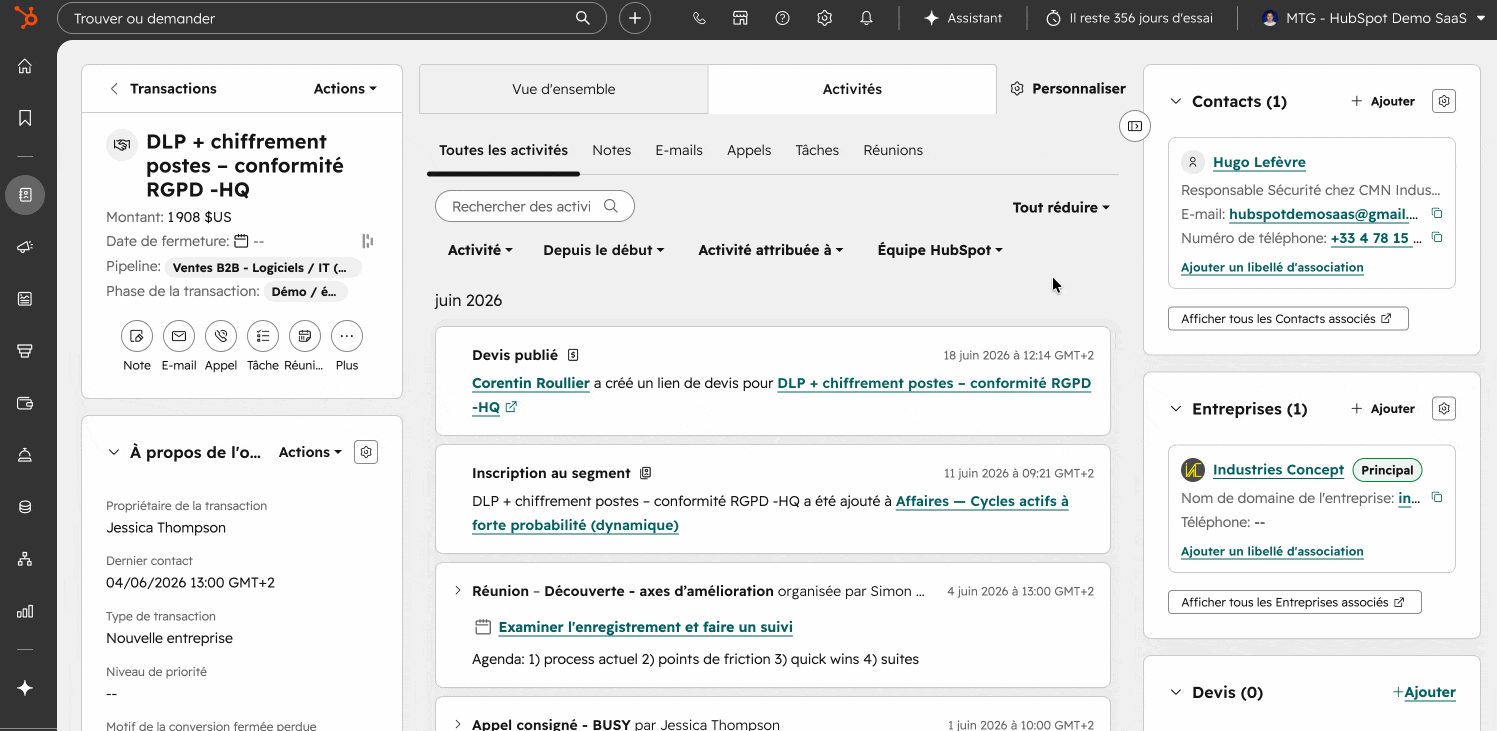The image size is (1497, 731).
Task: Open the Équipe HubSpot filter dropdown
Action: [x=940, y=250]
